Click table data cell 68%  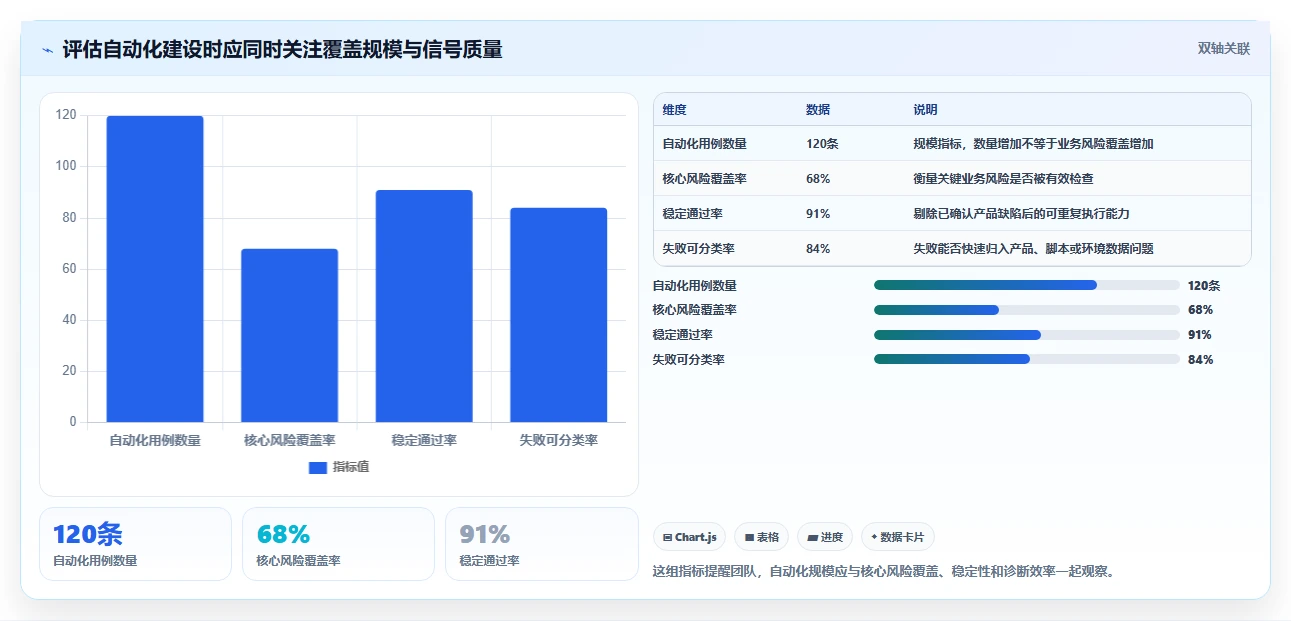click(x=818, y=179)
